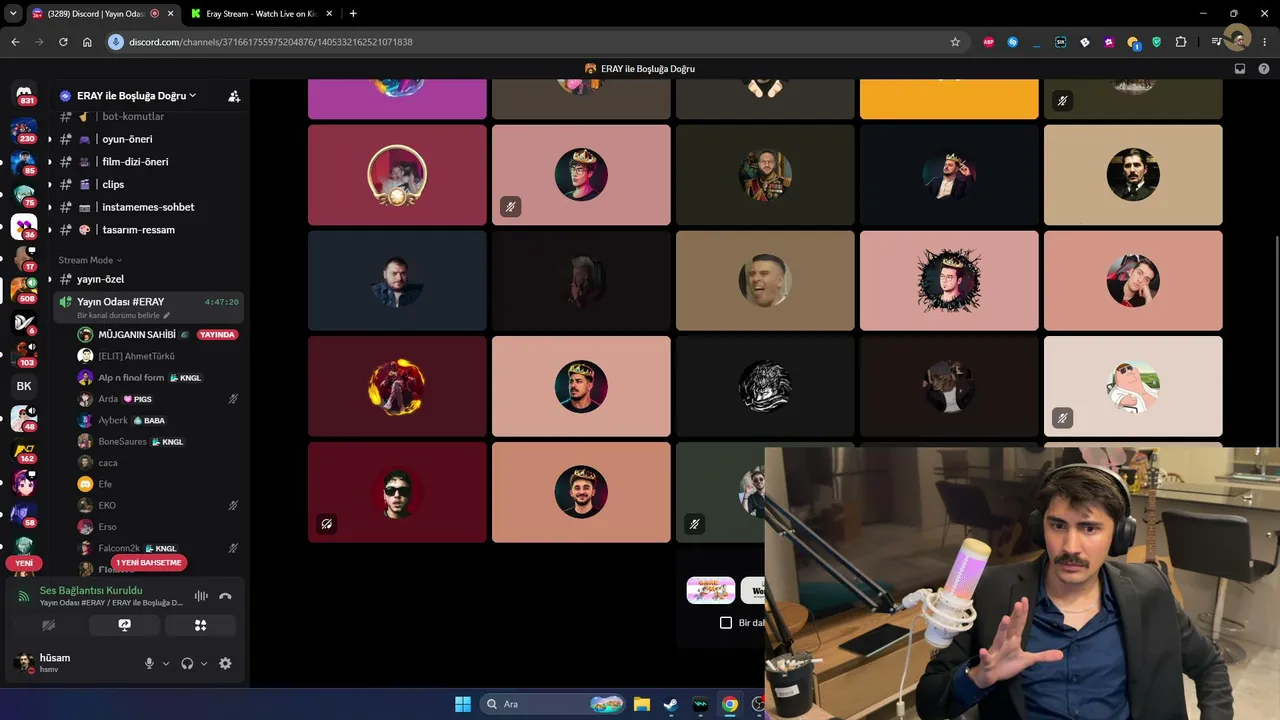Expand threads of the oyun-öneri channel
Viewport: 1280px width, 720px height.
click(x=50, y=139)
